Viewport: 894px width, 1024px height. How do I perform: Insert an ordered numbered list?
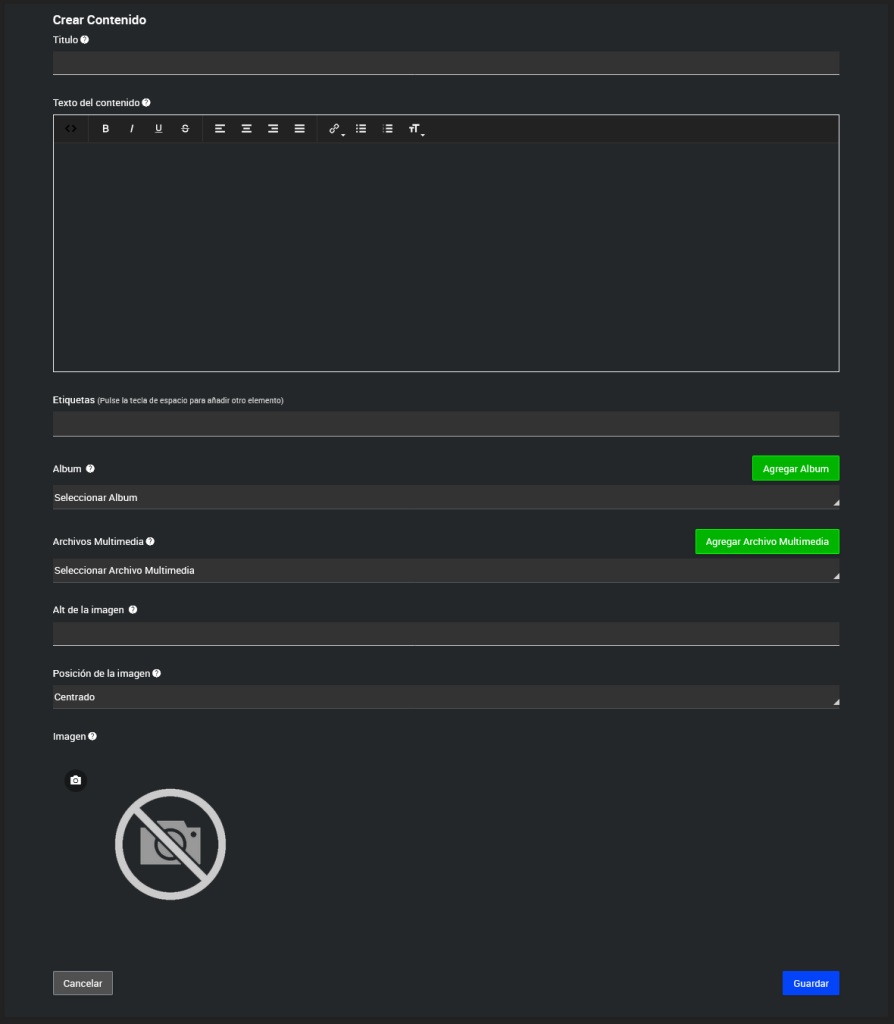[x=388, y=129]
